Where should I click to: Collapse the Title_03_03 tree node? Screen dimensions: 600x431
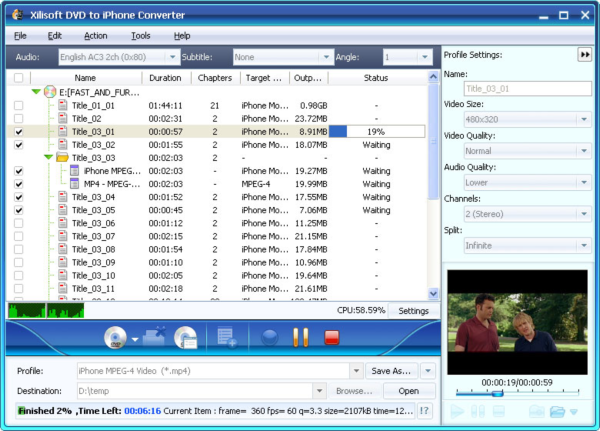pyautogui.click(x=47, y=157)
